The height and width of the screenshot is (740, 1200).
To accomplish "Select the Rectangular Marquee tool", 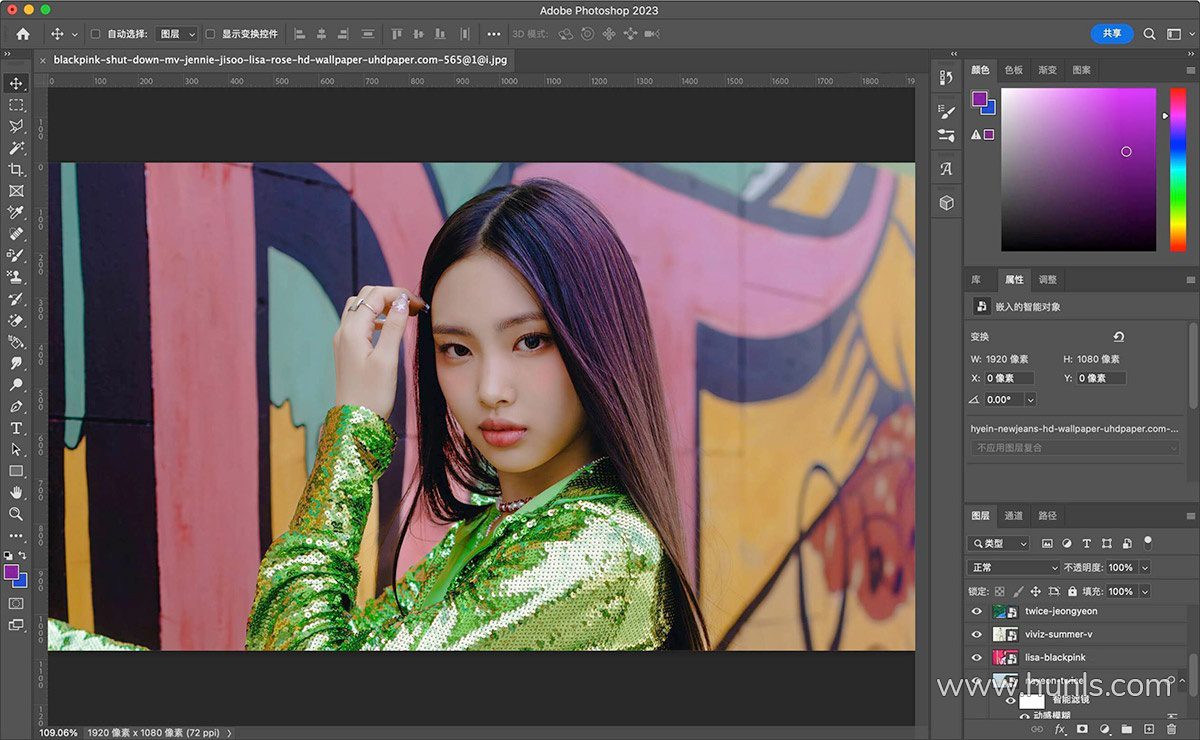I will [16, 105].
